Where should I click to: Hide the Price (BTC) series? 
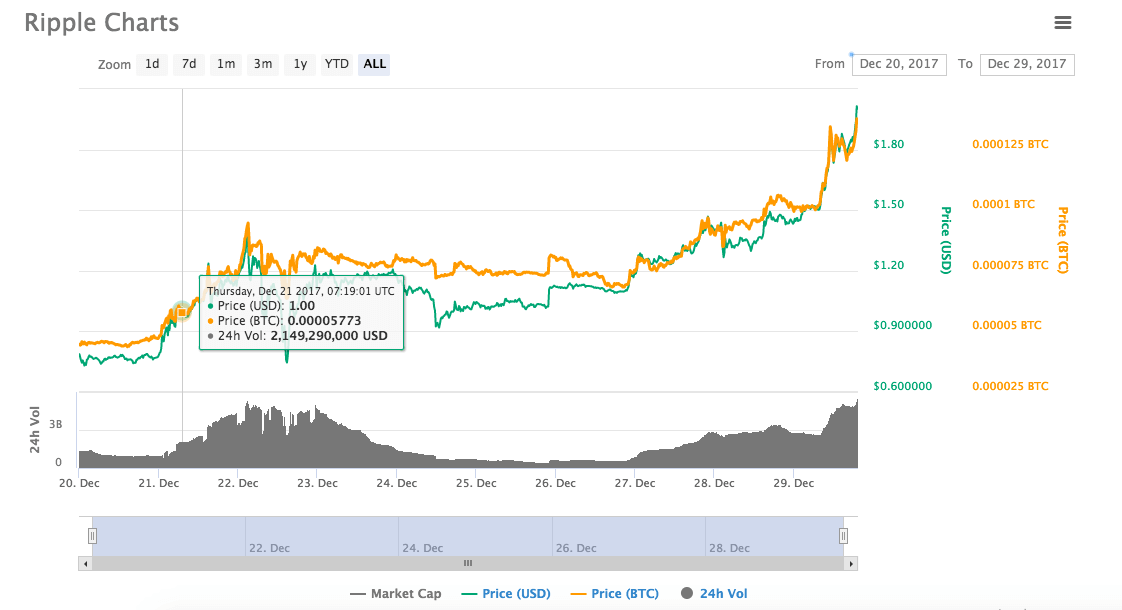coord(613,594)
